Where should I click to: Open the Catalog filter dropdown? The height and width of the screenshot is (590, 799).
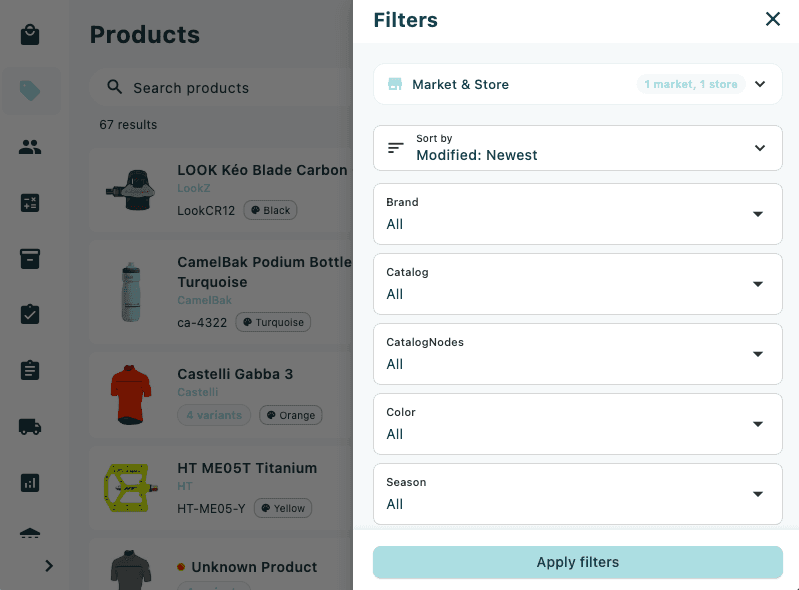tap(578, 284)
